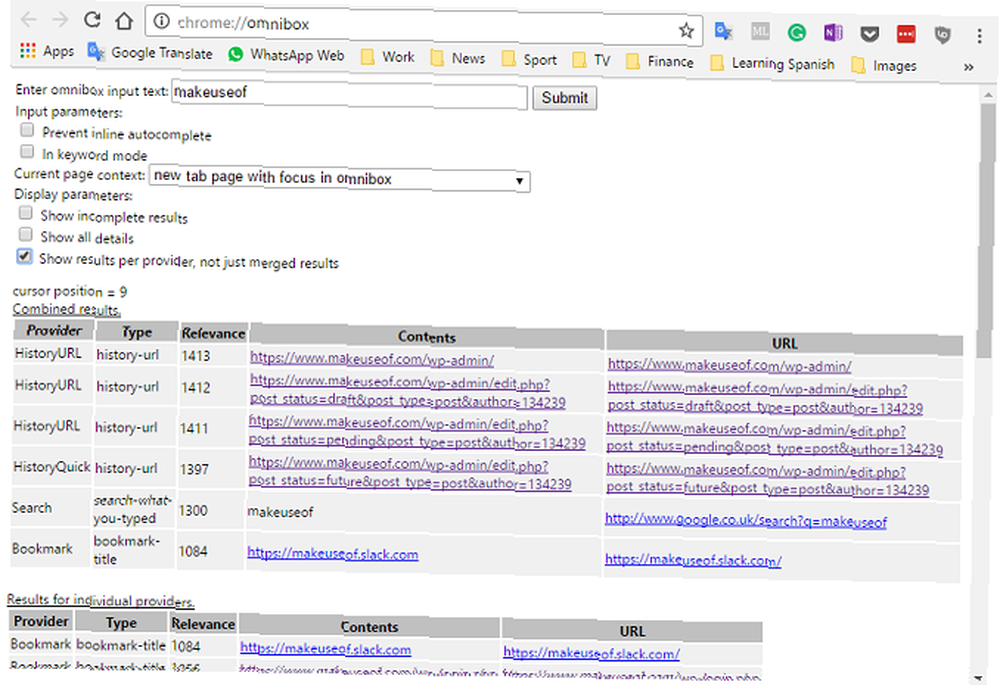The image size is (1000, 688).
Task: Click the Contents header in Combined results table
Action: pyautogui.click(x=426, y=337)
